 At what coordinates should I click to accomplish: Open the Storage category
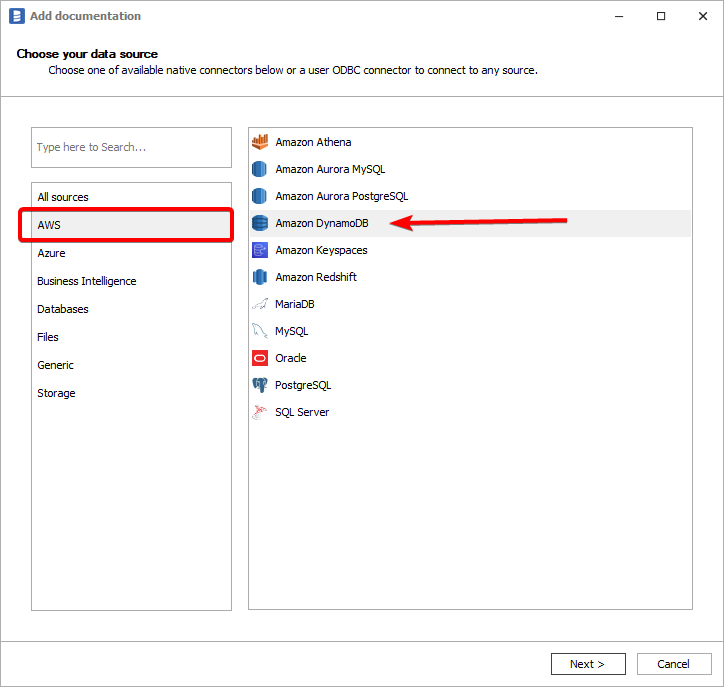[x=56, y=393]
